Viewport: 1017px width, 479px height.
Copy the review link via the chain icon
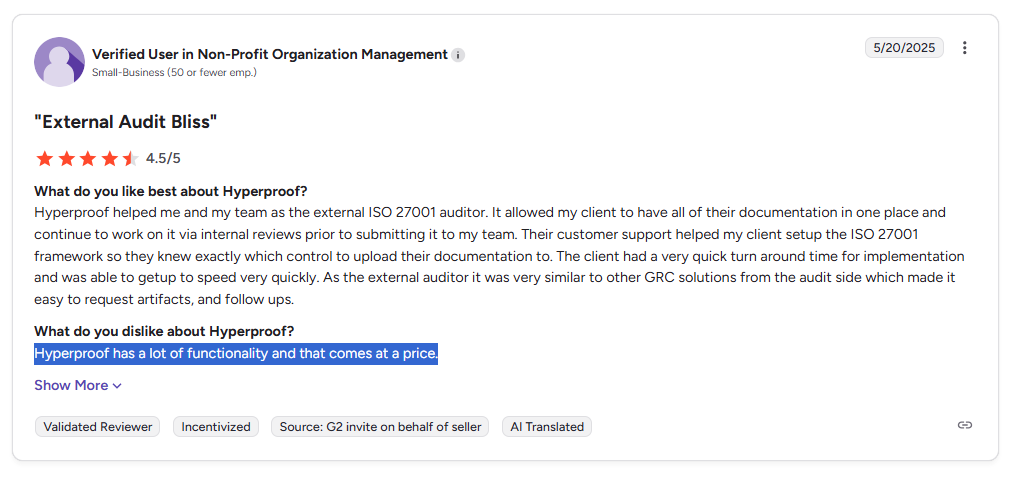(x=964, y=425)
